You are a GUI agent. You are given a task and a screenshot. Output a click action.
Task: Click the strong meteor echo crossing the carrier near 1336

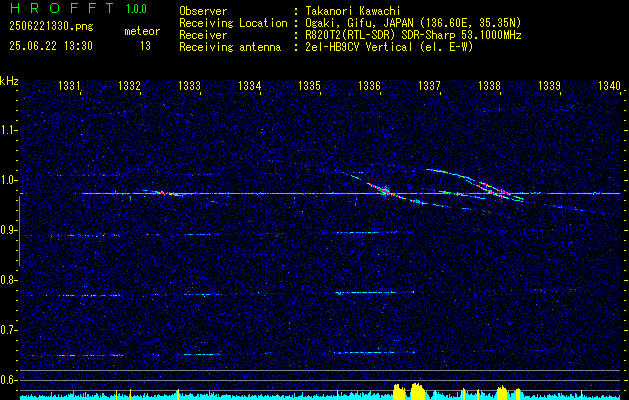coord(384,191)
